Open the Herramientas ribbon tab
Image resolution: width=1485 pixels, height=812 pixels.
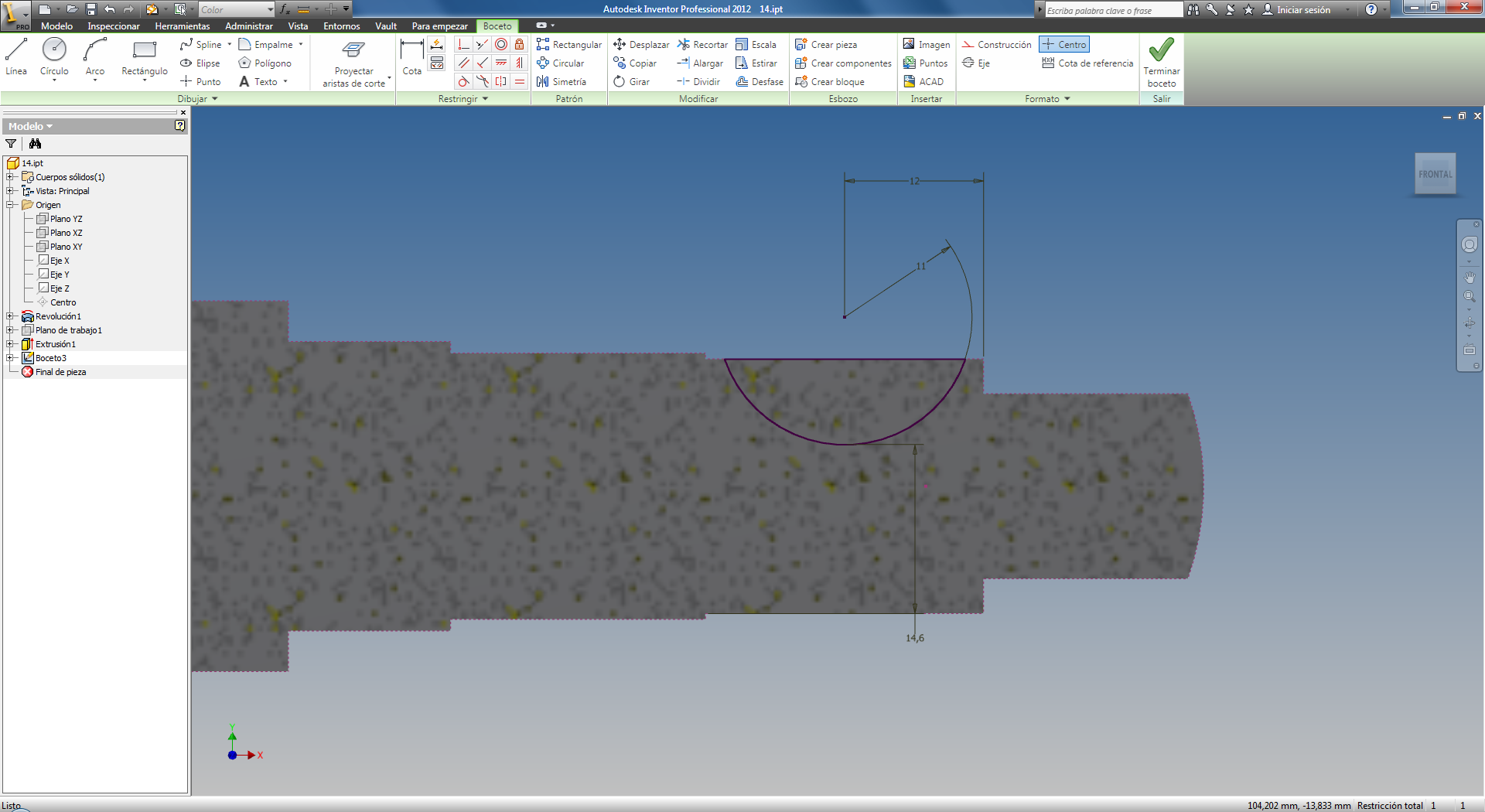pyautogui.click(x=183, y=26)
